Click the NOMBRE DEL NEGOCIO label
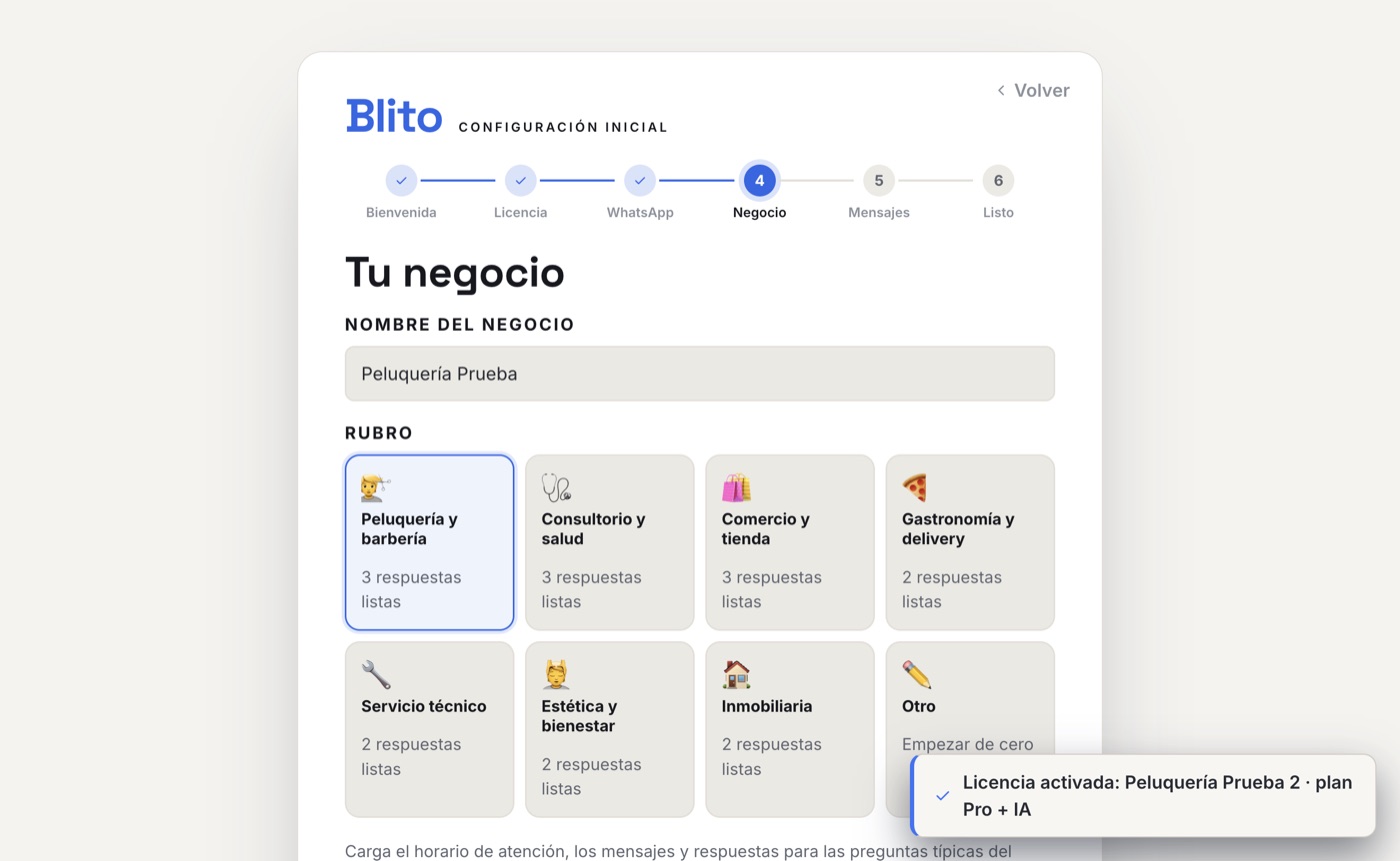Screen dimensions: 1400x861 (x=460, y=325)
